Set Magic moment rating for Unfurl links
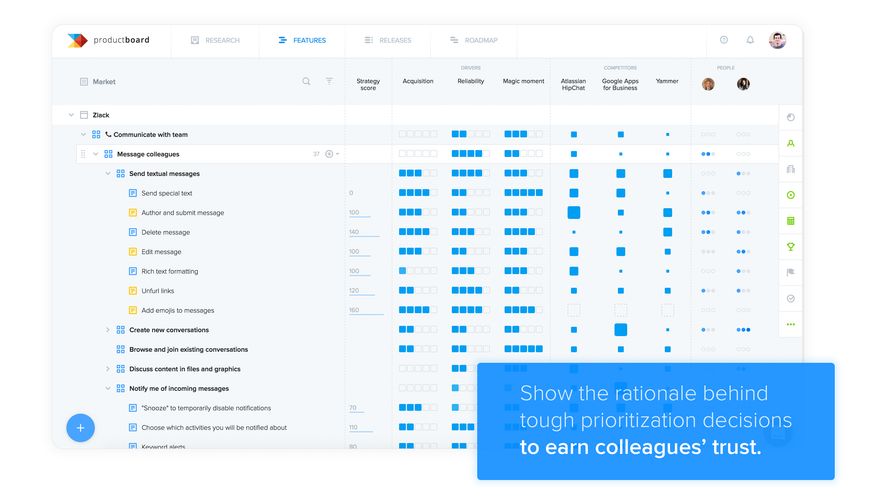 [523, 290]
